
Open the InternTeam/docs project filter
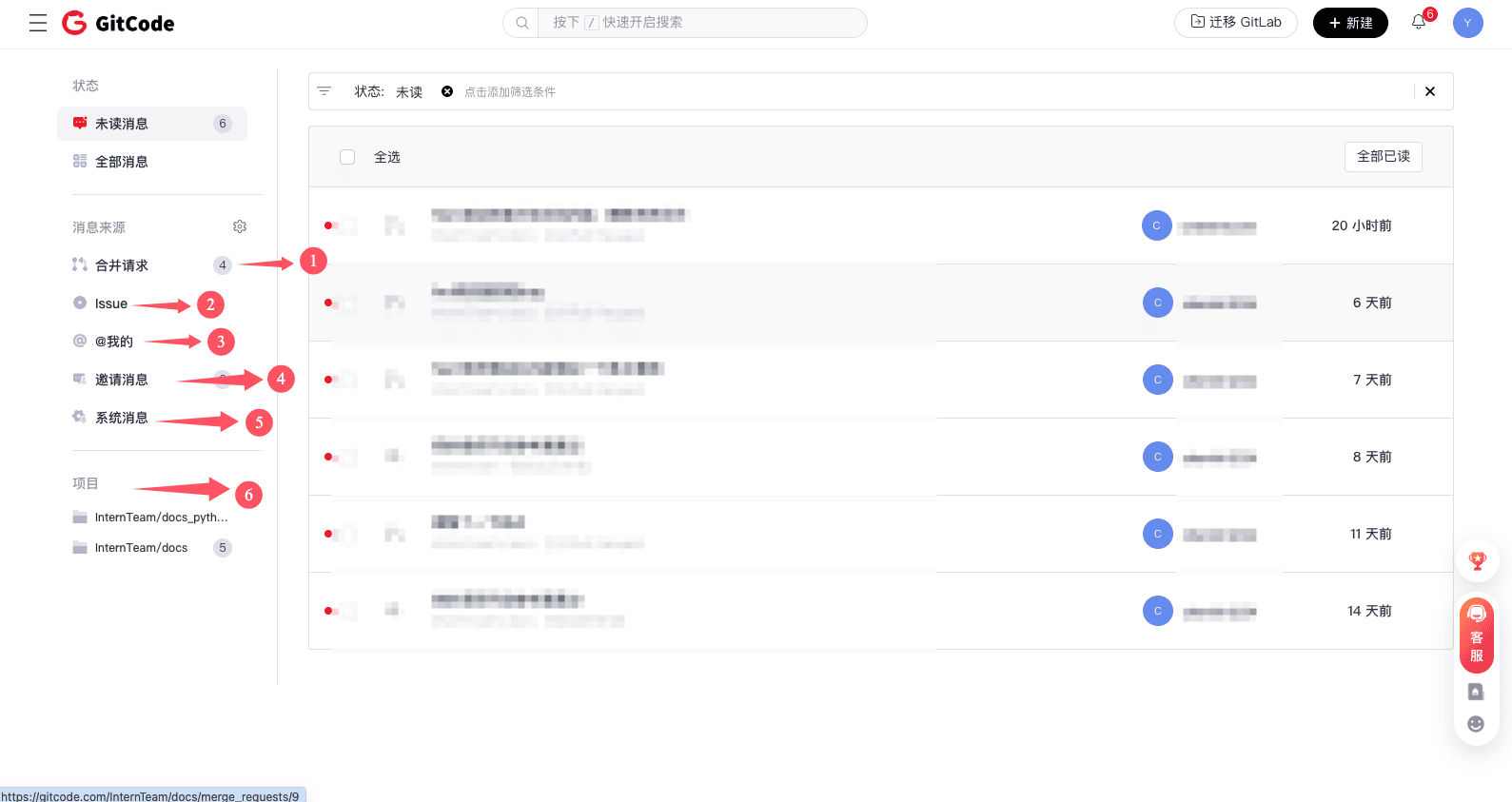coord(141,548)
